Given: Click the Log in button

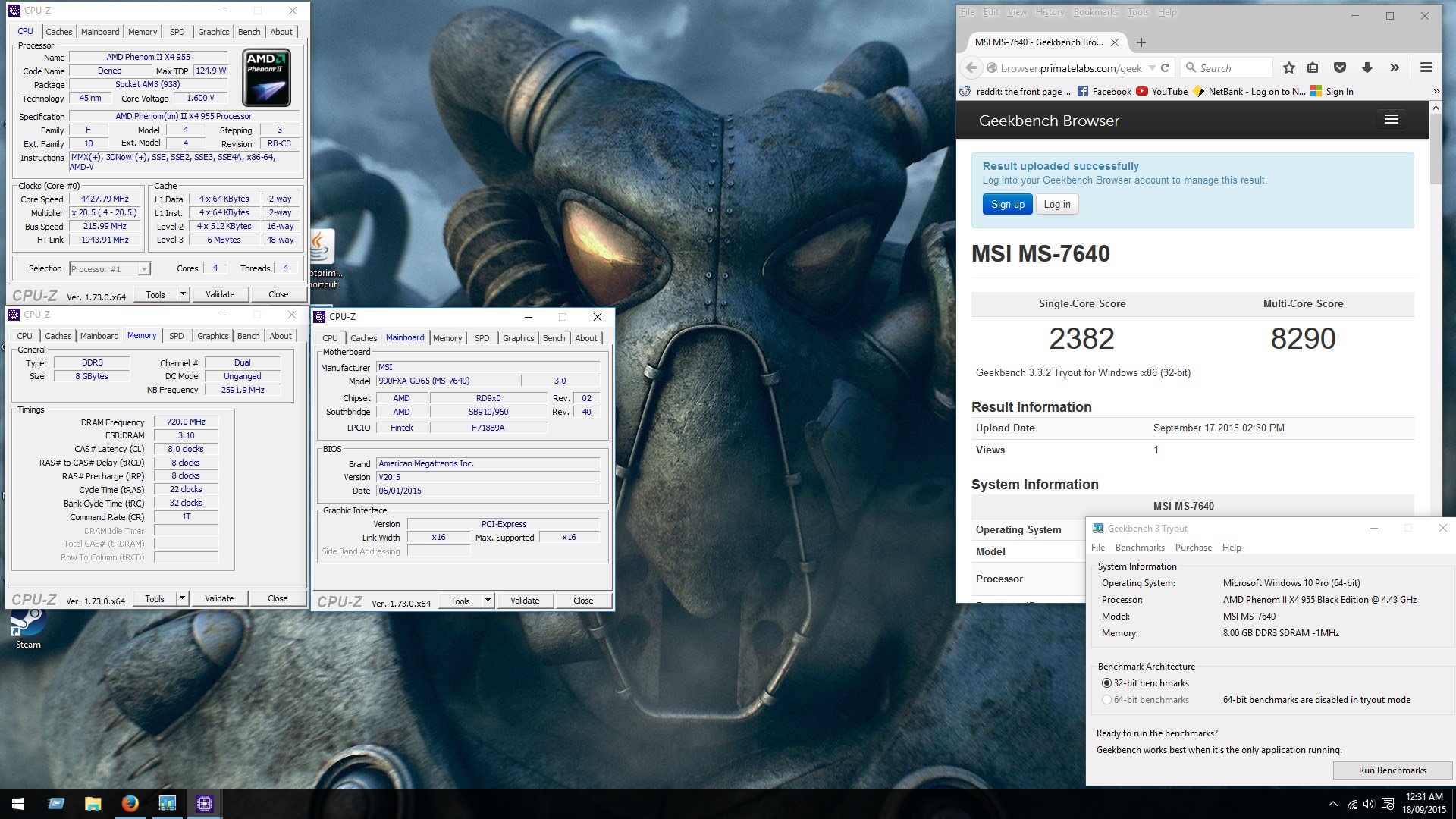Looking at the screenshot, I should tap(1057, 205).
